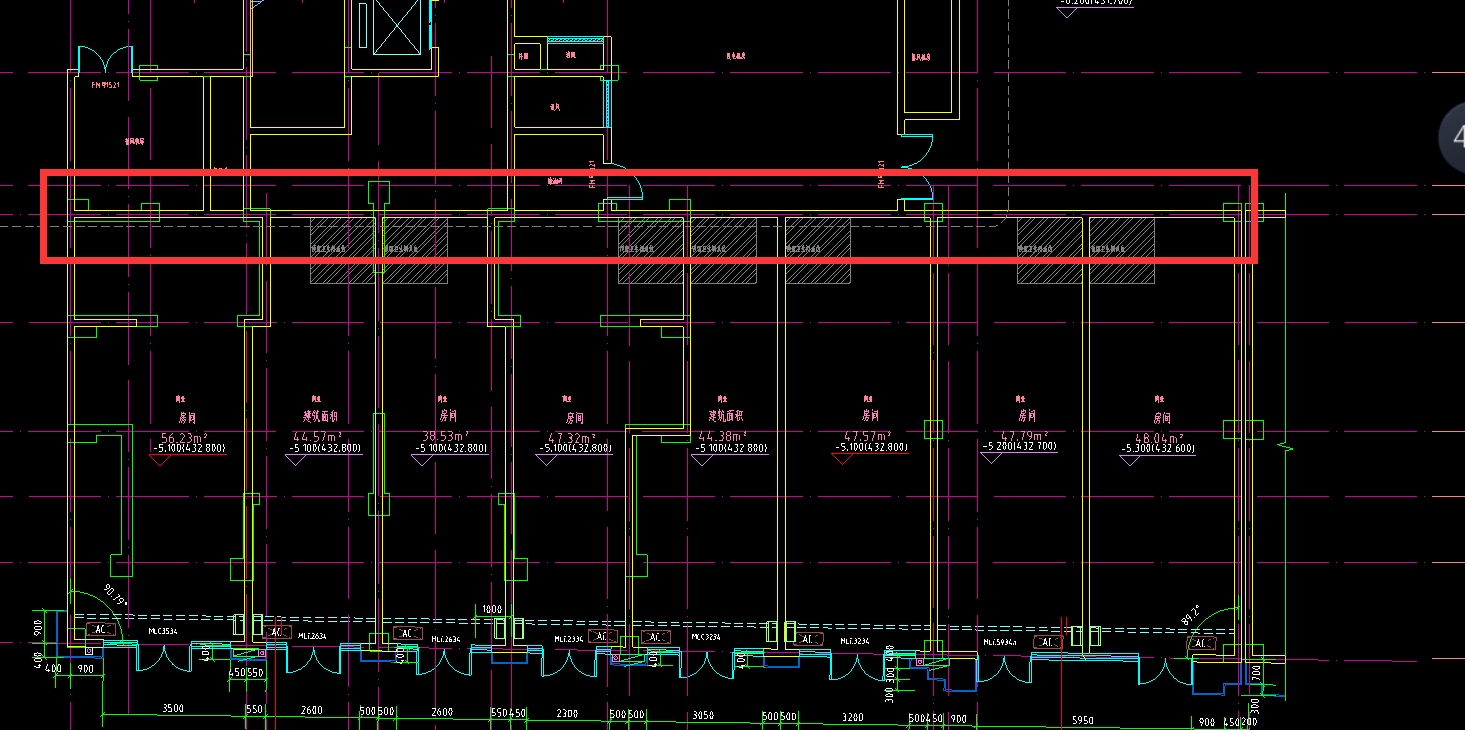Select the 5950 dimension text

pos(1082,720)
